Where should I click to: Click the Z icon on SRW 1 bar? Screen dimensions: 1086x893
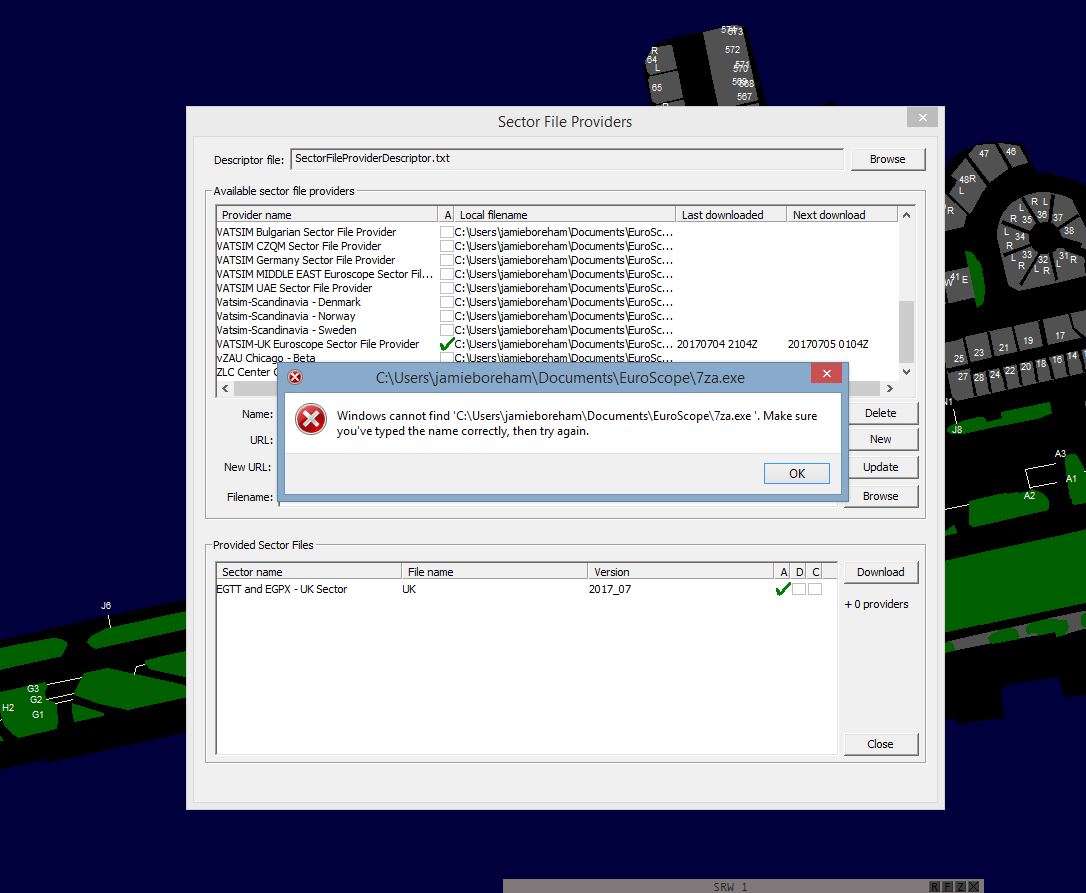tap(960, 887)
